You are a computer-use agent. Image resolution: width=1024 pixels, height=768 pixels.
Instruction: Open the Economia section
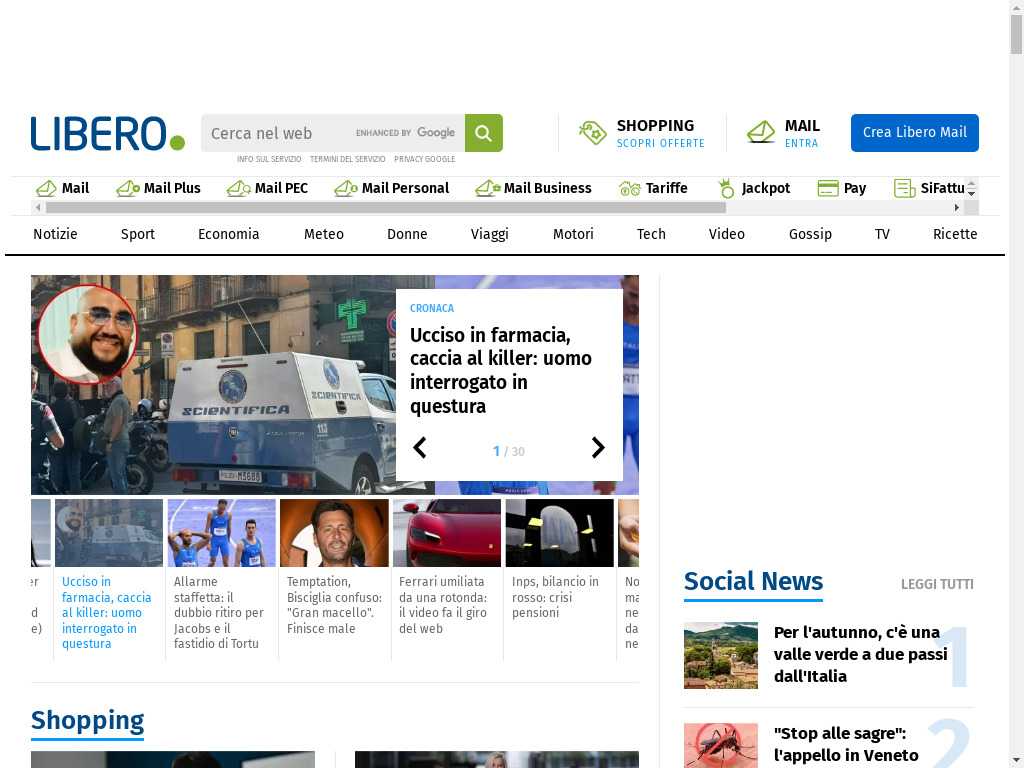tap(229, 234)
